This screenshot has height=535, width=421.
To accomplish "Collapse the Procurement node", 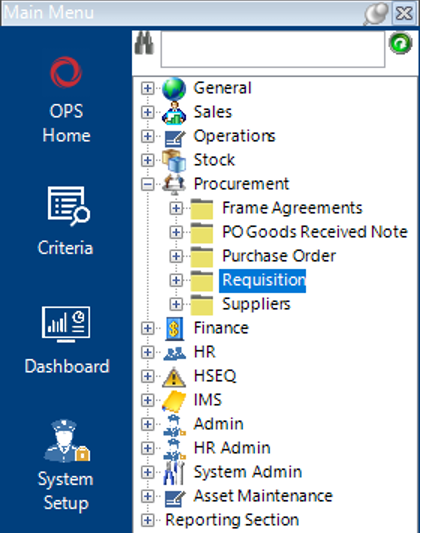I will 147,184.
